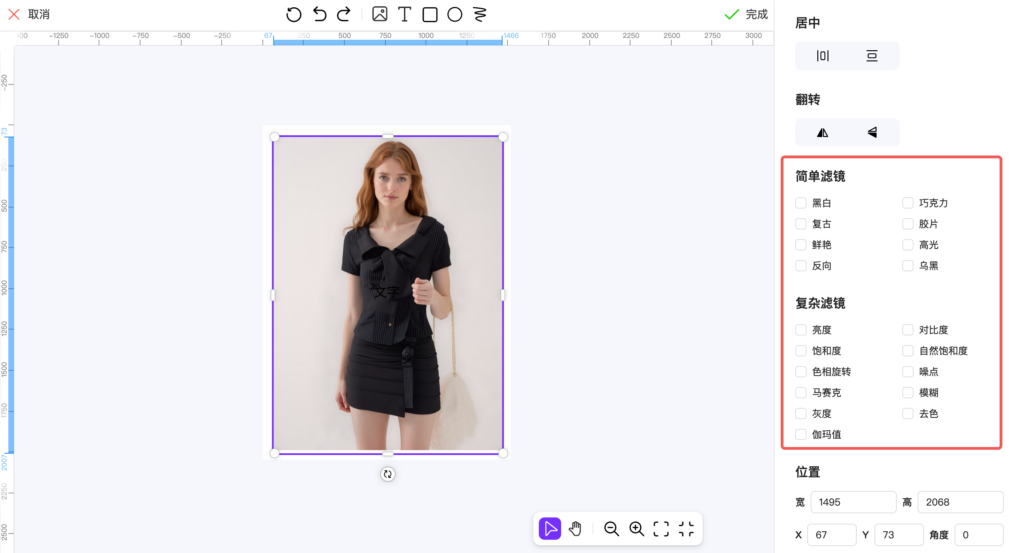Screen dimensions: 1024x553
Task: Tick the 去色 filter
Action: (x=908, y=413)
